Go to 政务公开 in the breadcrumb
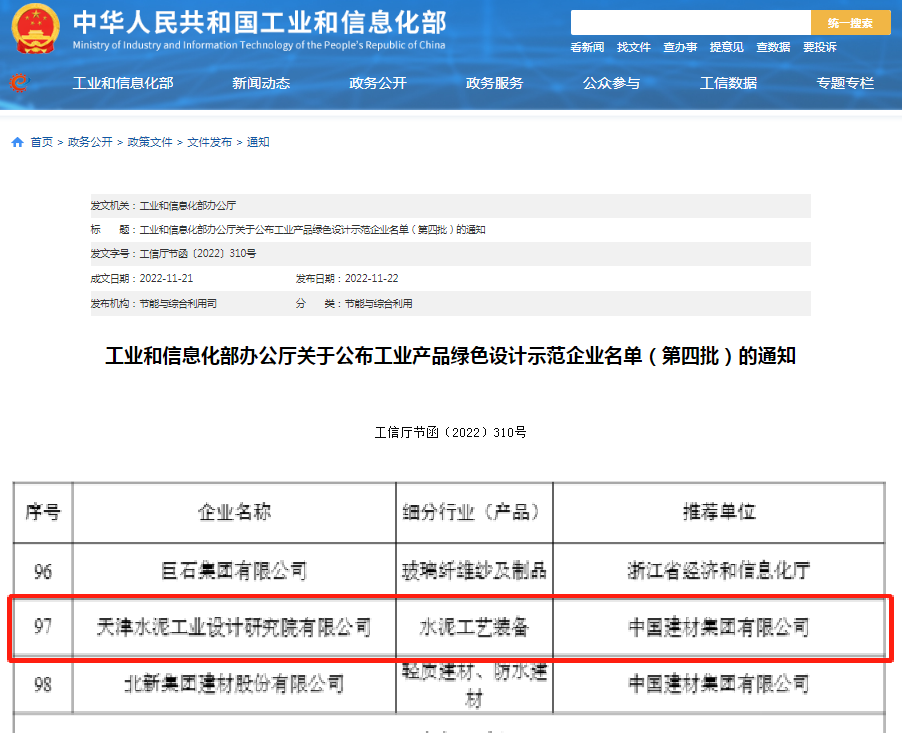 click(x=90, y=142)
